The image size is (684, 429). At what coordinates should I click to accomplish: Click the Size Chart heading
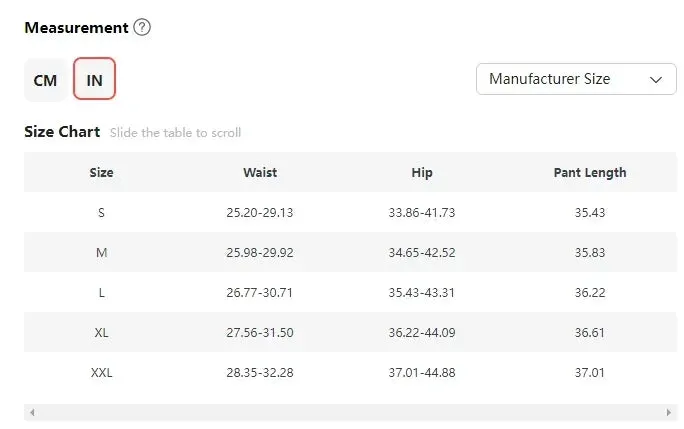click(x=62, y=132)
